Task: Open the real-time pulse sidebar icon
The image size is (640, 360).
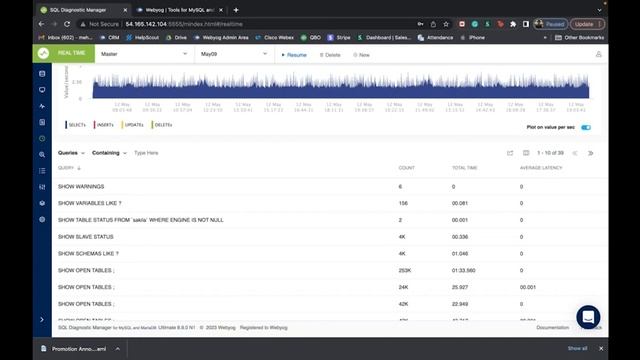Action: tap(42, 106)
